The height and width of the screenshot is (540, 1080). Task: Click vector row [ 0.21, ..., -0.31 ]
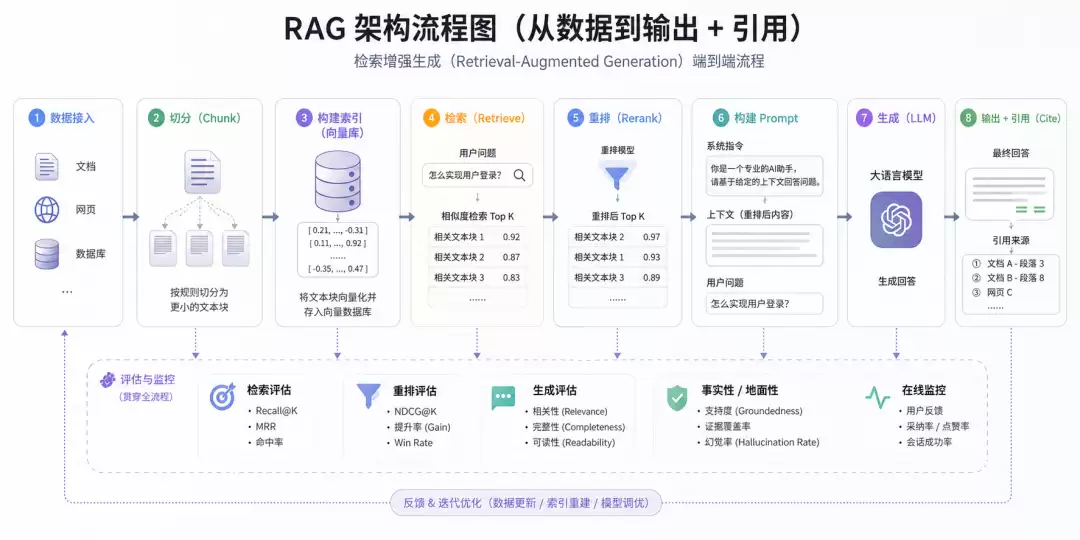338,230
